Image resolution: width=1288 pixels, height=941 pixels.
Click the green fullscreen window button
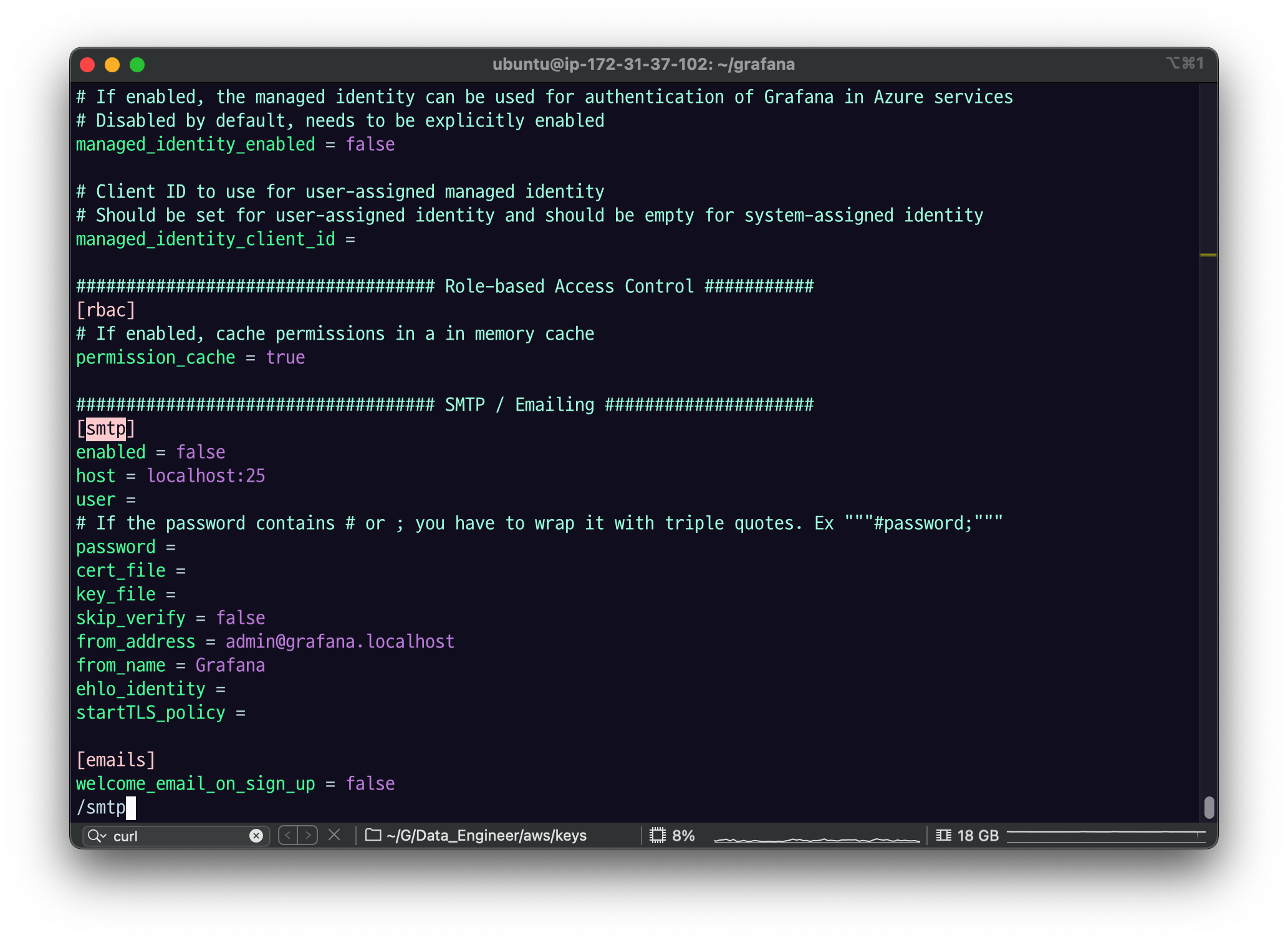pos(137,65)
